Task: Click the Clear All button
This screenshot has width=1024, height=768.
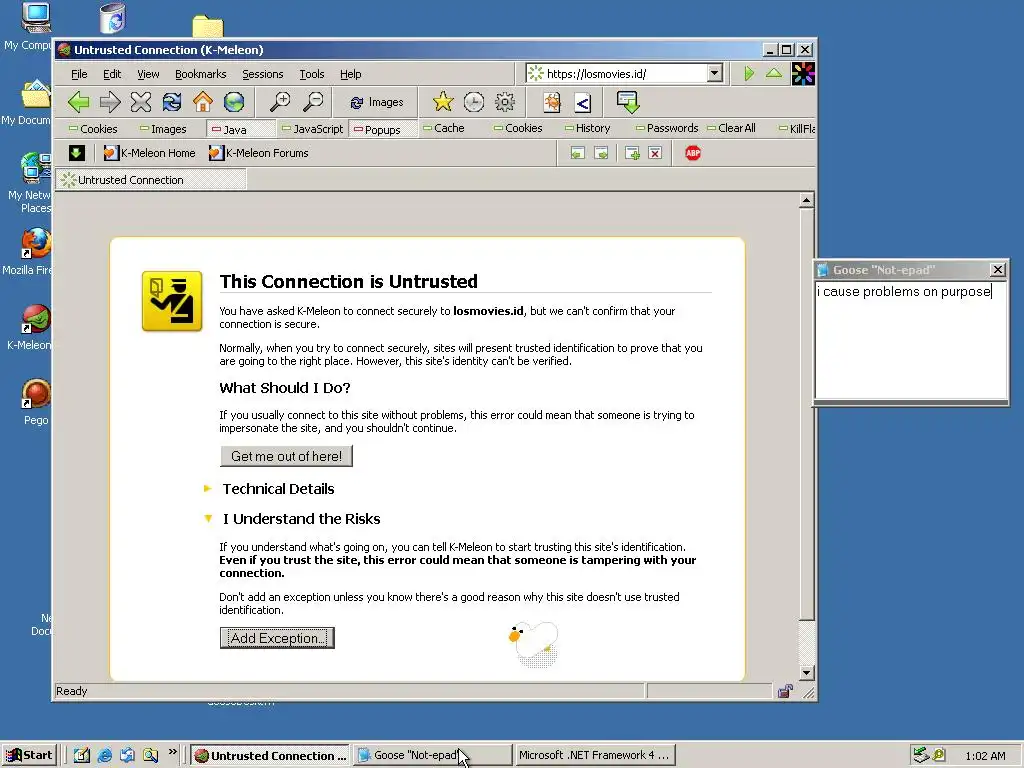Action: click(x=731, y=128)
